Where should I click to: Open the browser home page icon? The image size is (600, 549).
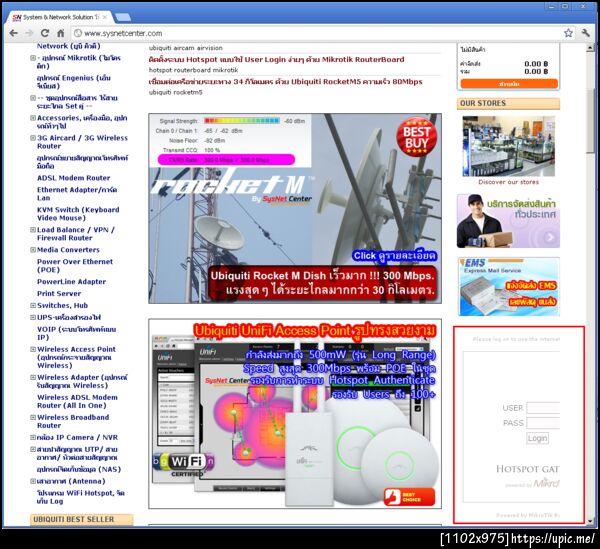click(60, 33)
